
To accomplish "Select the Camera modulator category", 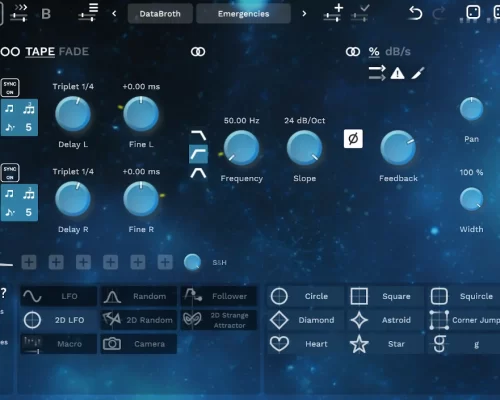I will 139,344.
